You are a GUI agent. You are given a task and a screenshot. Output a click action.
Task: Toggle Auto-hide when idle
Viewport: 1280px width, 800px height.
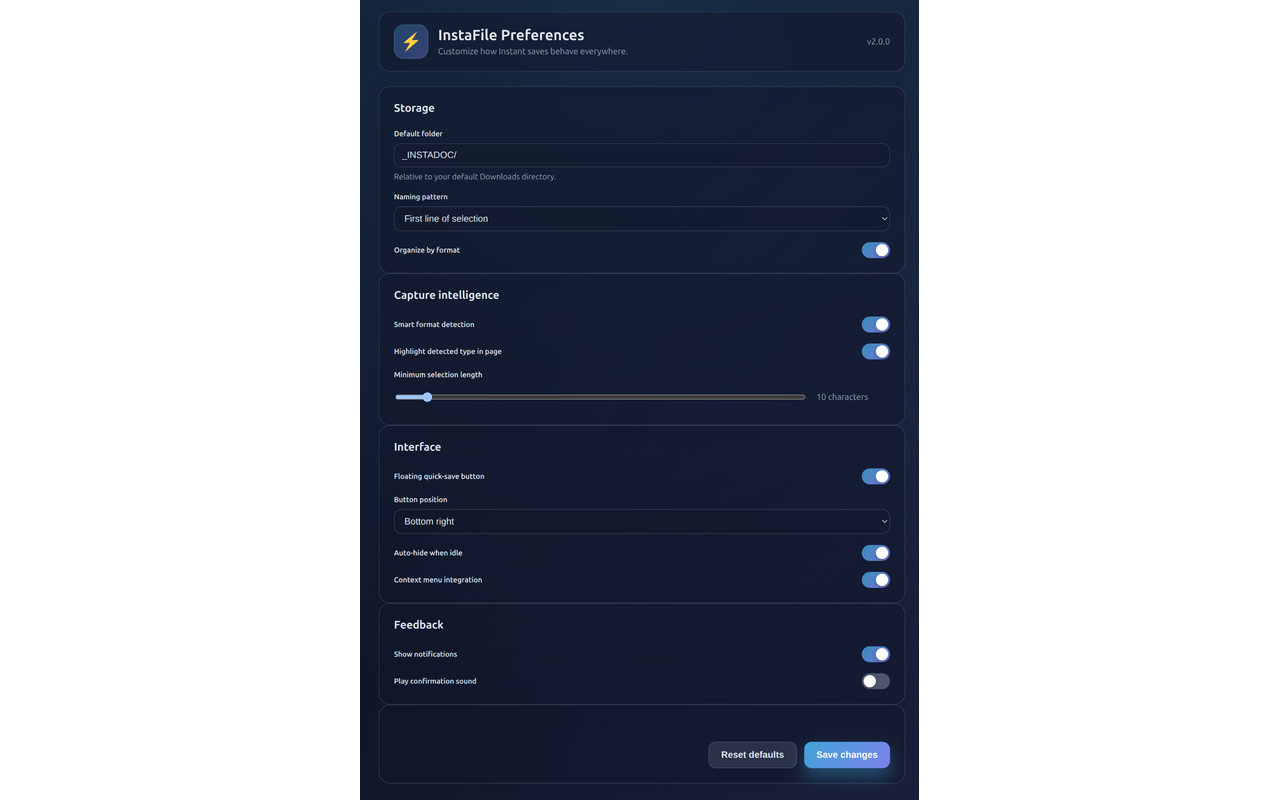pyautogui.click(x=875, y=552)
